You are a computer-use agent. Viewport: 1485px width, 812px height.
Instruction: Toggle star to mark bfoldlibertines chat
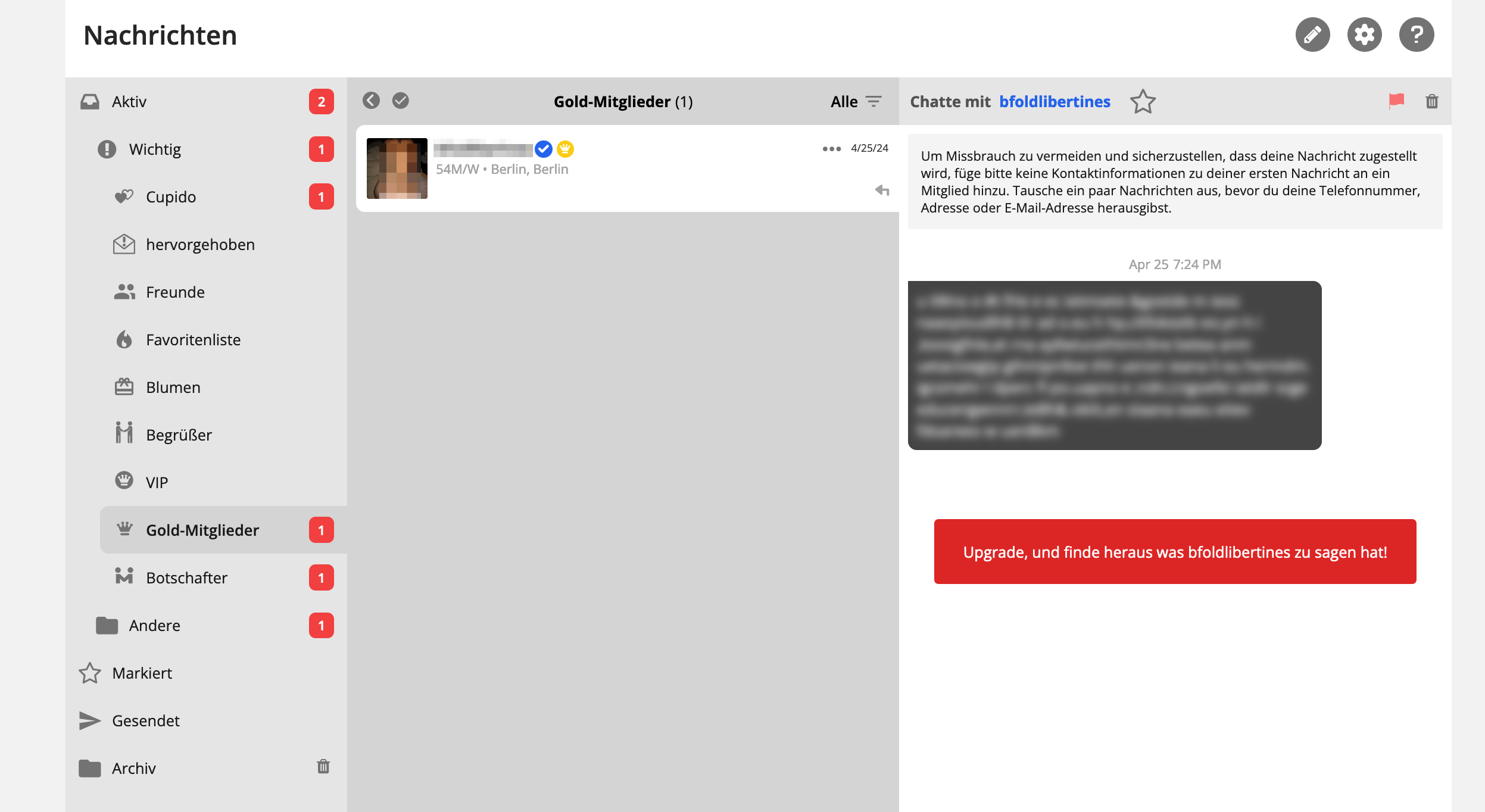pos(1143,102)
